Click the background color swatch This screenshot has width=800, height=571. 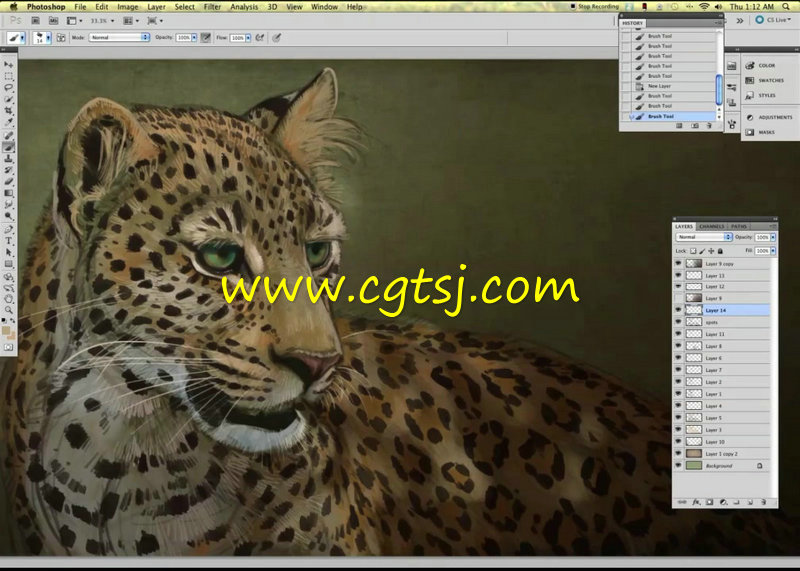tap(11, 335)
